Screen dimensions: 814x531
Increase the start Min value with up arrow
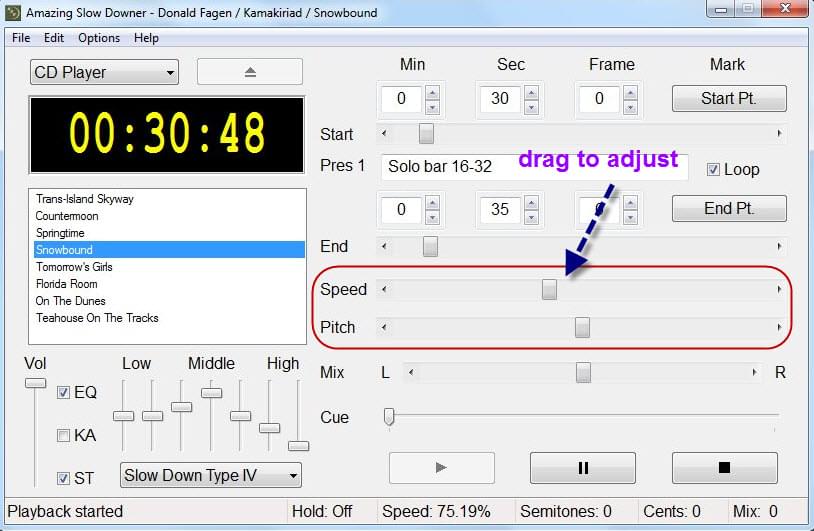point(432,92)
